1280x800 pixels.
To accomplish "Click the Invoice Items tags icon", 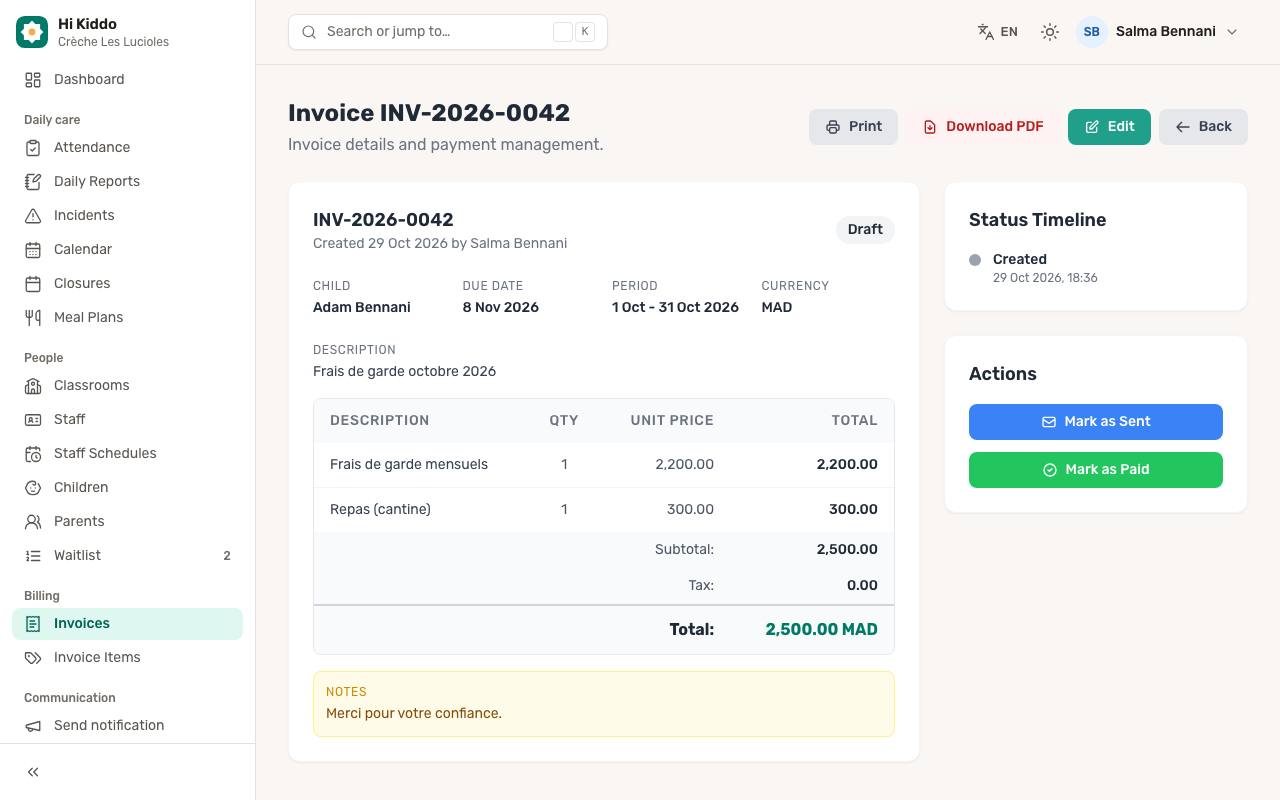I will pos(33,657).
